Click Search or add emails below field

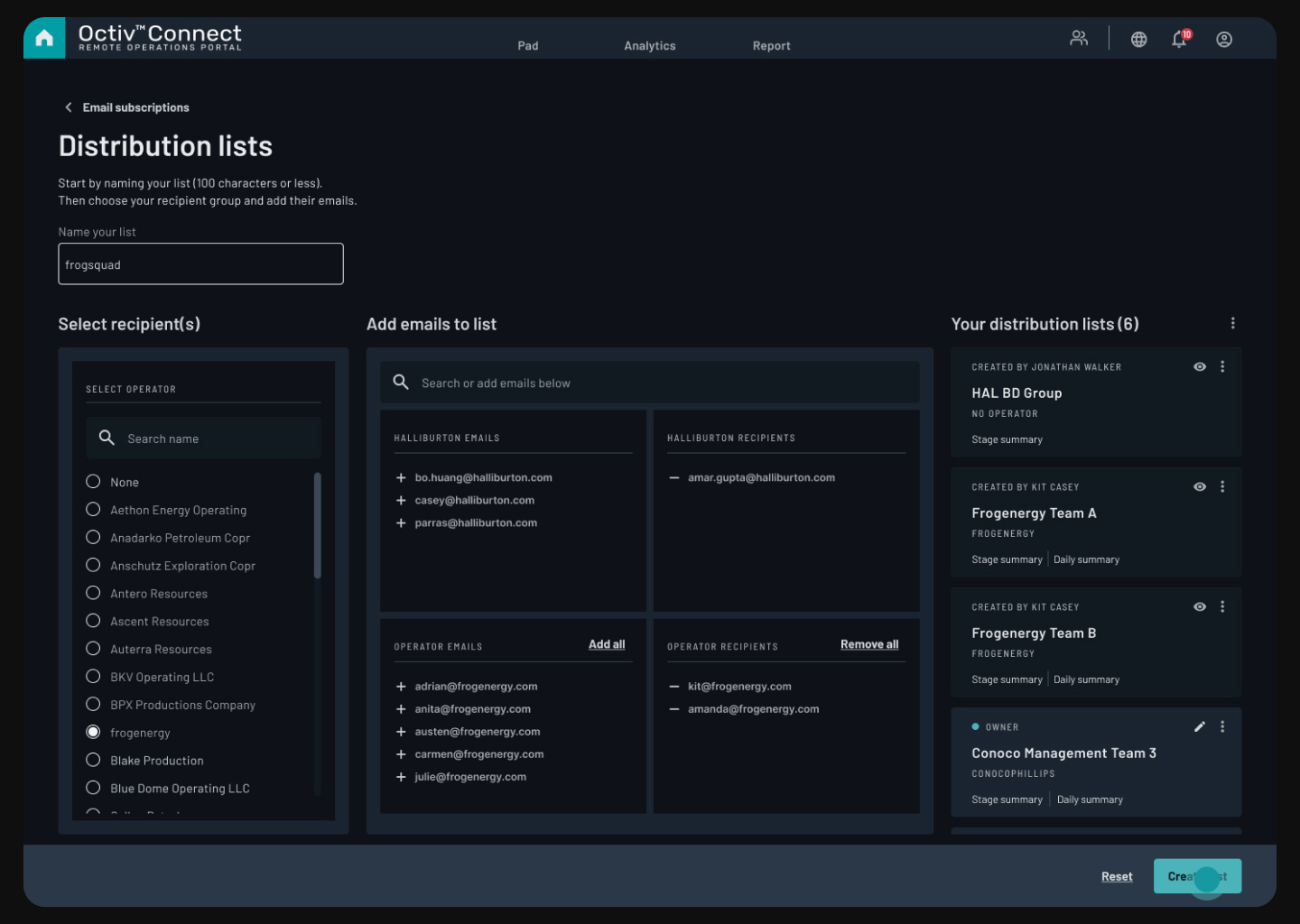click(650, 383)
